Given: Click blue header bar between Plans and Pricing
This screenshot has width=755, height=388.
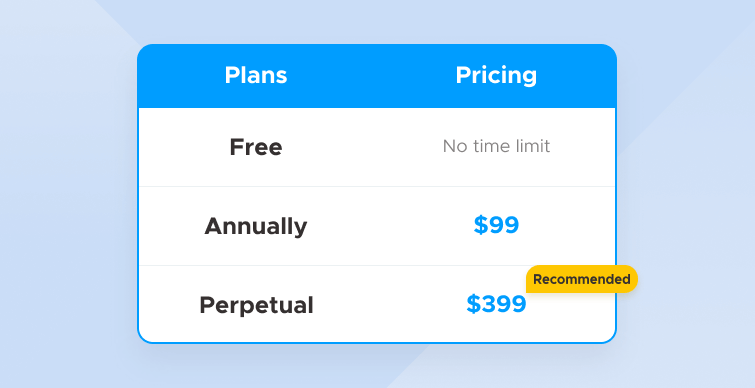Looking at the screenshot, I should click(376, 76).
